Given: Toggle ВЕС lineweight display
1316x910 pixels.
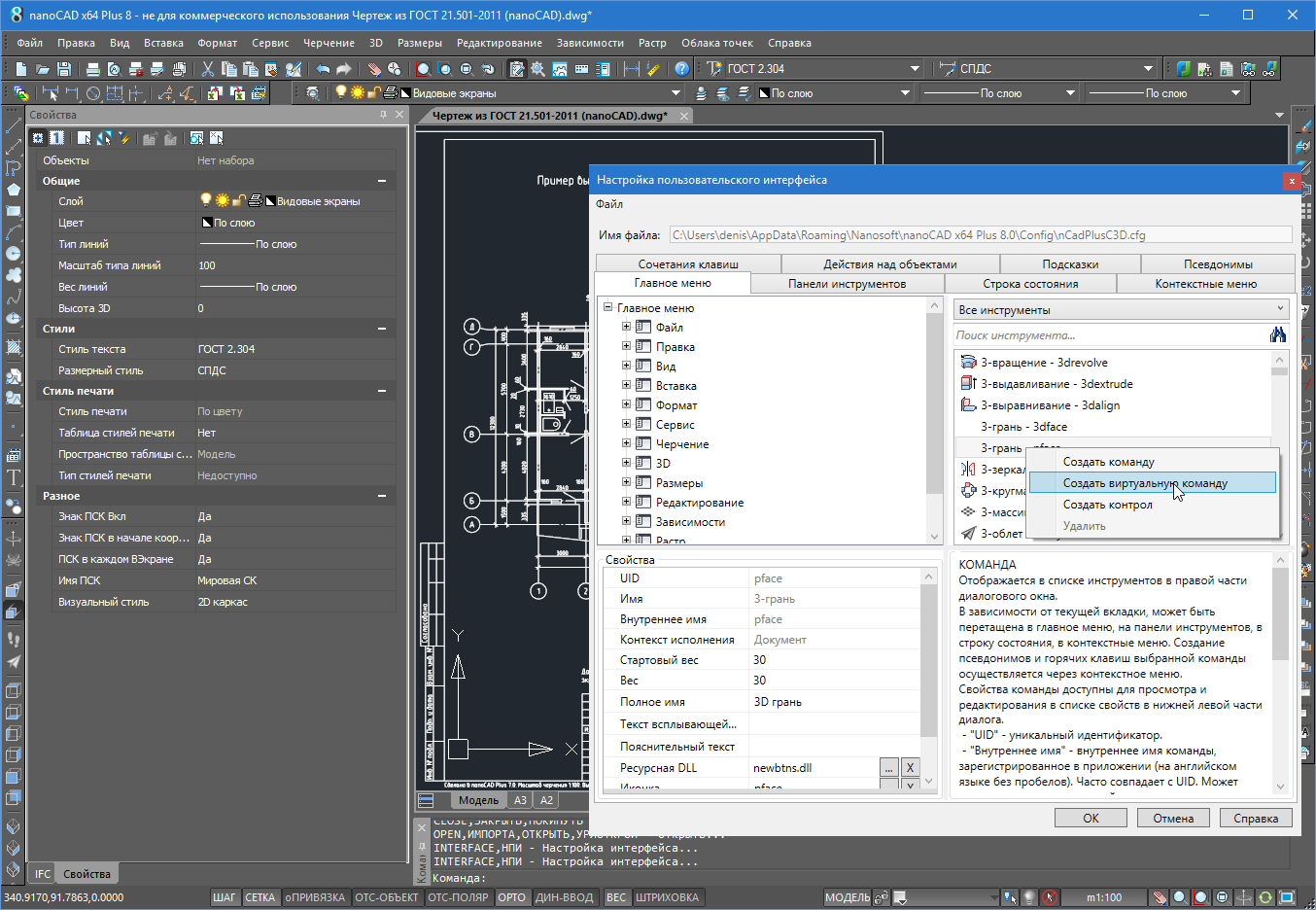Looking at the screenshot, I should [x=616, y=897].
